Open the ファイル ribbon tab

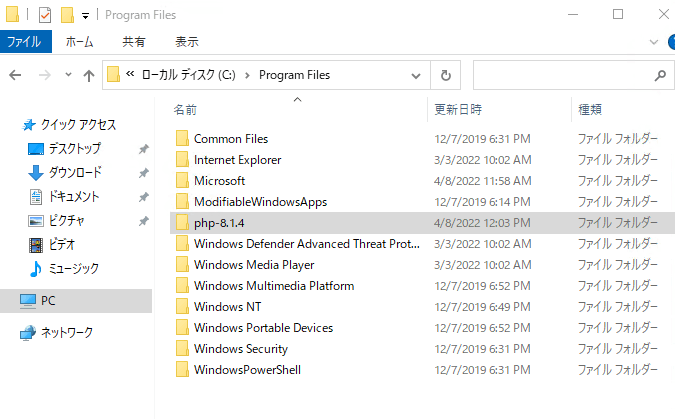(25, 42)
